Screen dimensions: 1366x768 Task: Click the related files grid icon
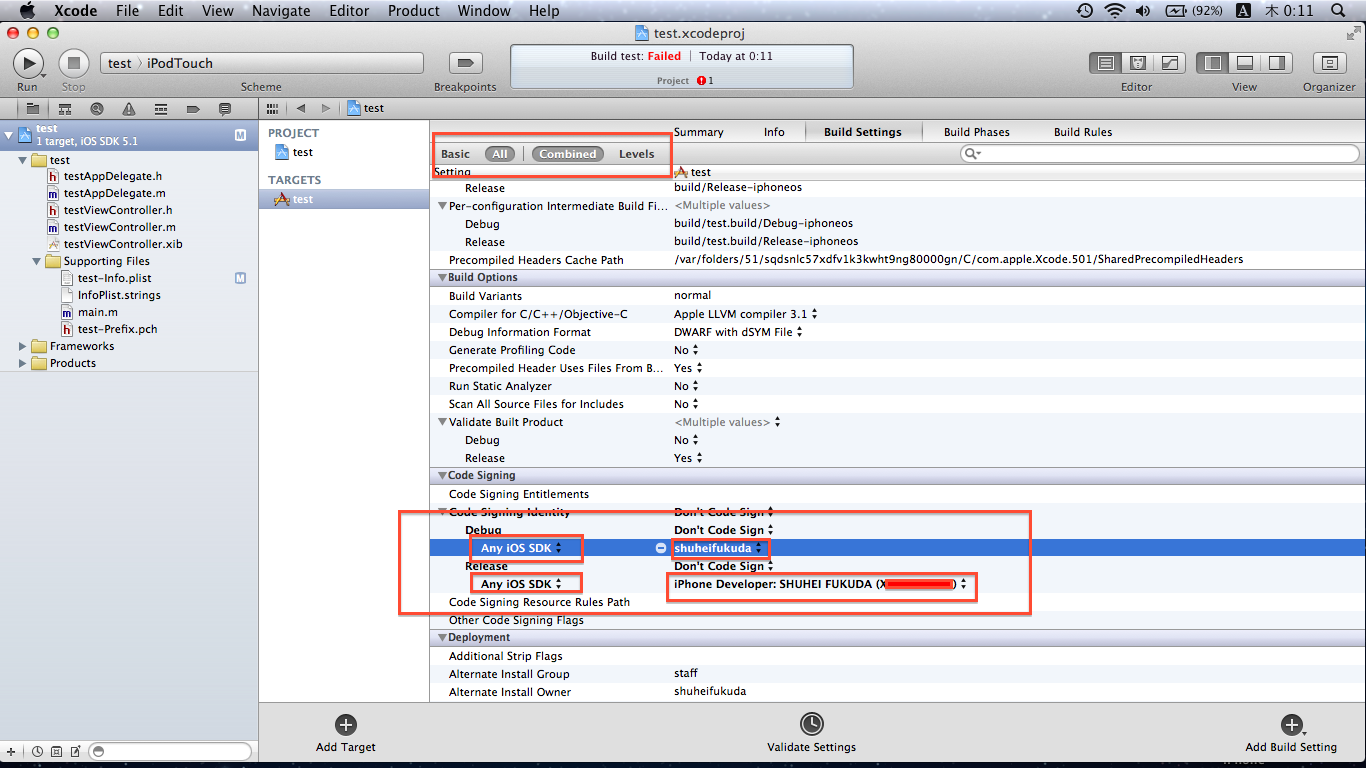271,108
